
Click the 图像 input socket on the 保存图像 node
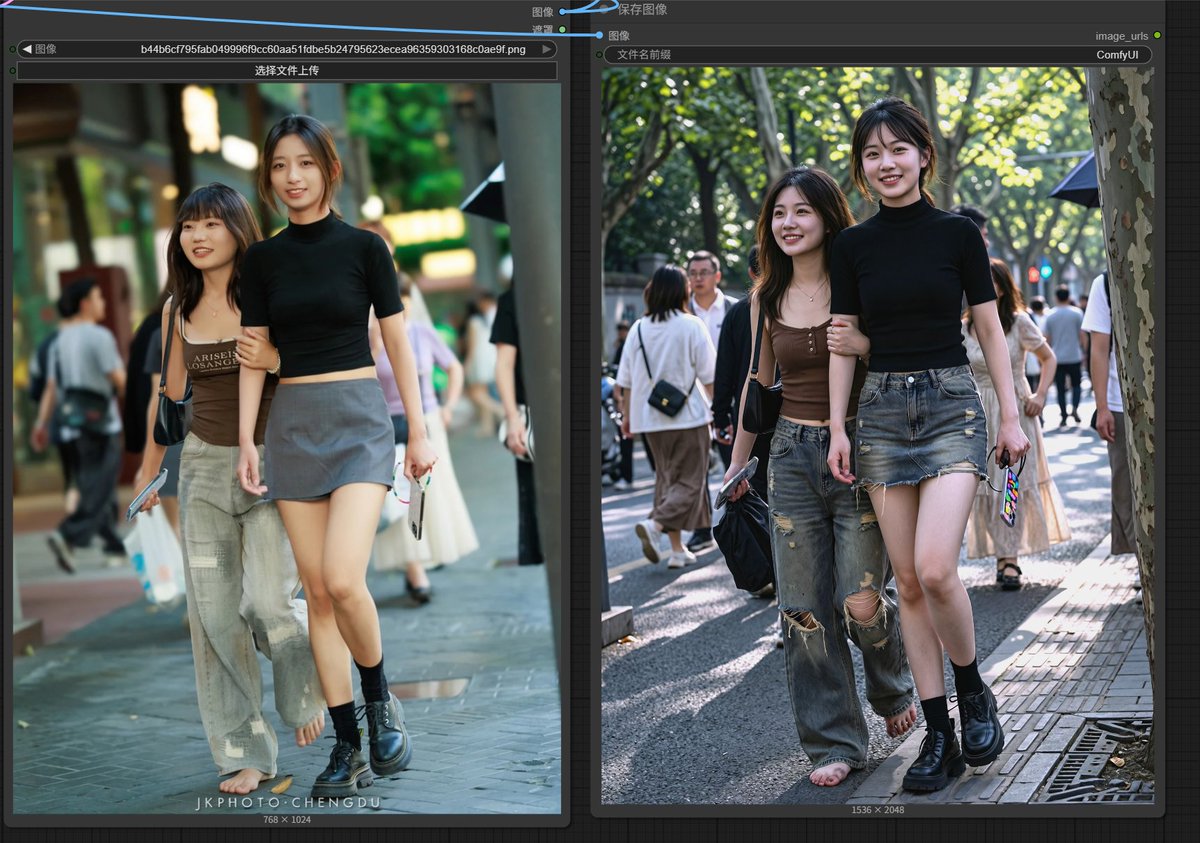pos(599,35)
